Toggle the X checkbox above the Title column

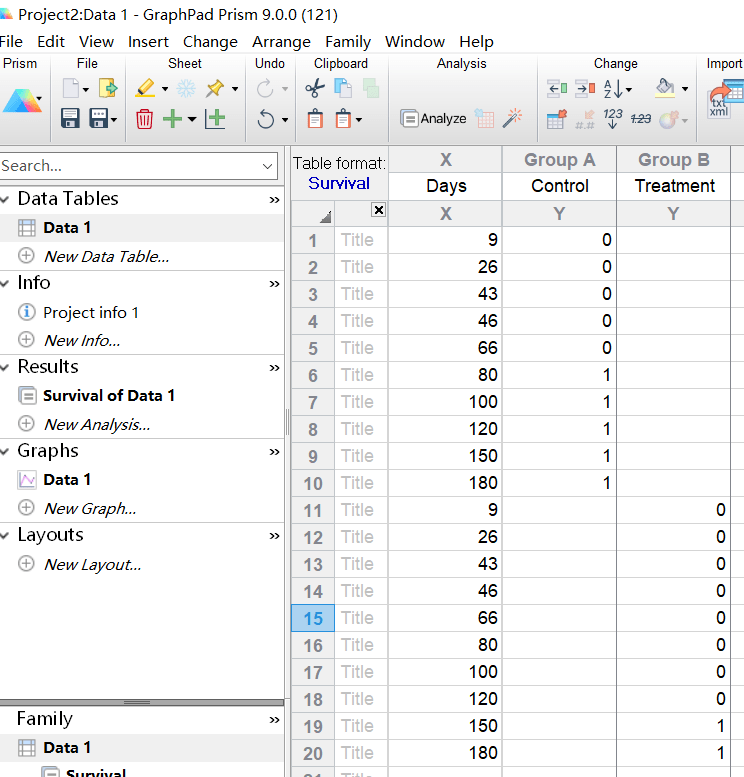[x=378, y=210]
